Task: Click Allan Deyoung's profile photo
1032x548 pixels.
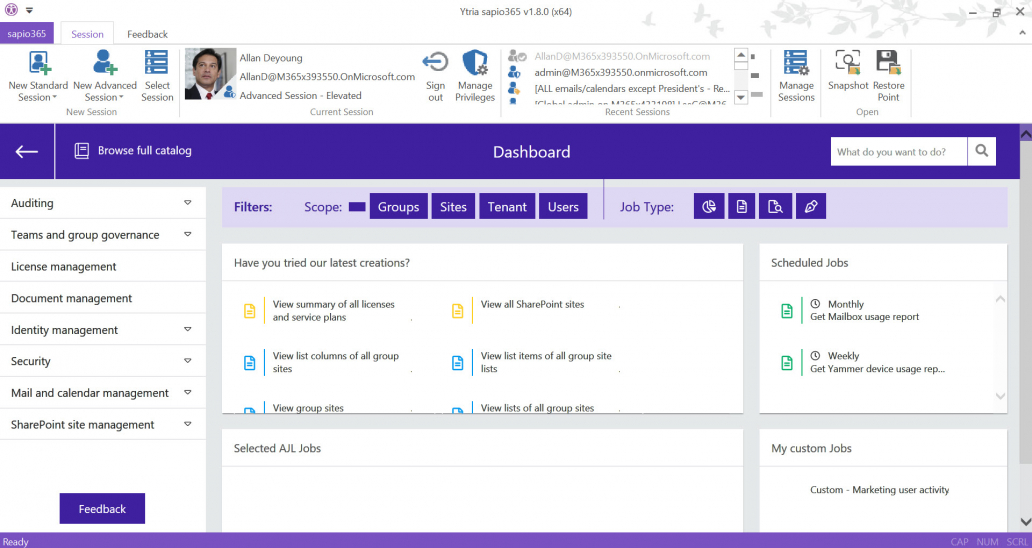Action: tap(210, 74)
